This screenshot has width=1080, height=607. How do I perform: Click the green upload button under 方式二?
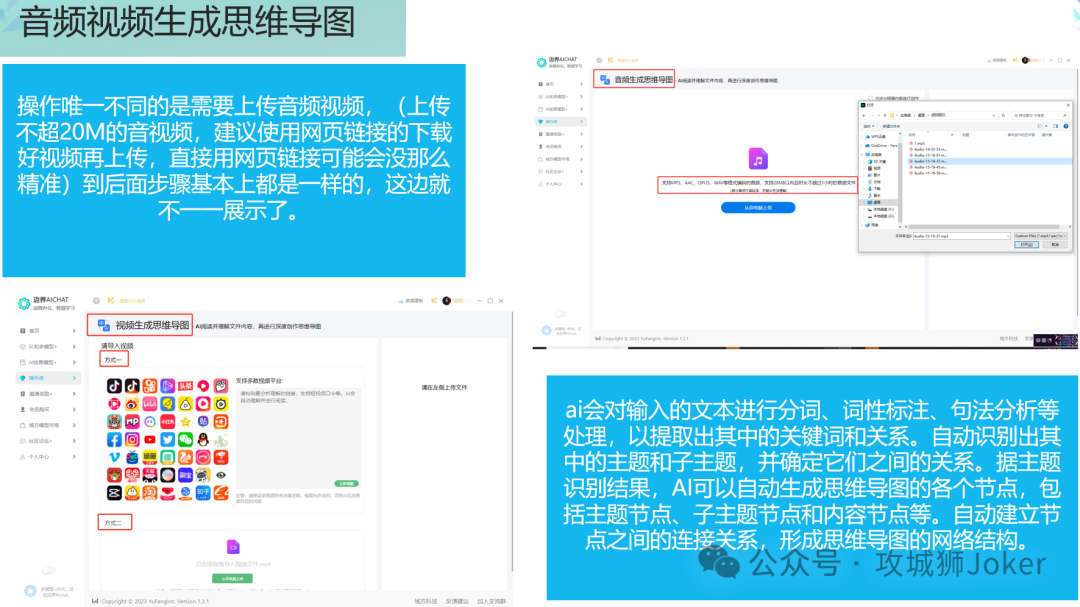click(232, 579)
